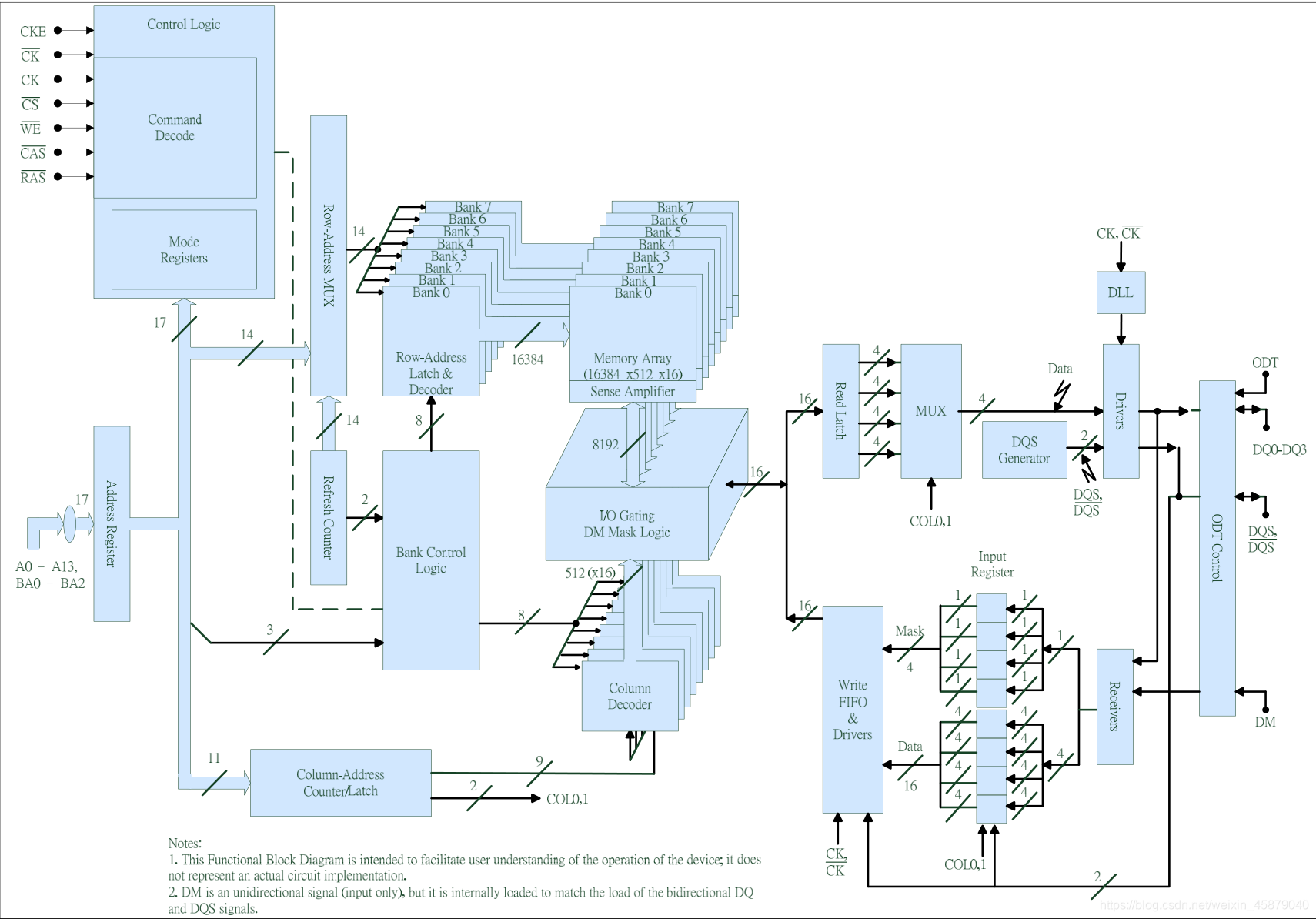Select Bank 7 in Memory Array stack
The width and height of the screenshot is (1316, 919).
675,208
